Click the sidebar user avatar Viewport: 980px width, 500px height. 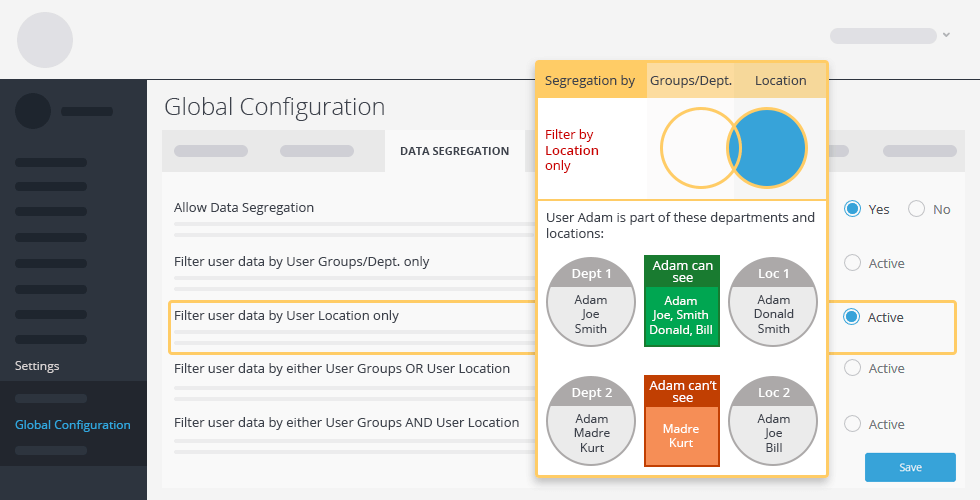(x=33, y=111)
